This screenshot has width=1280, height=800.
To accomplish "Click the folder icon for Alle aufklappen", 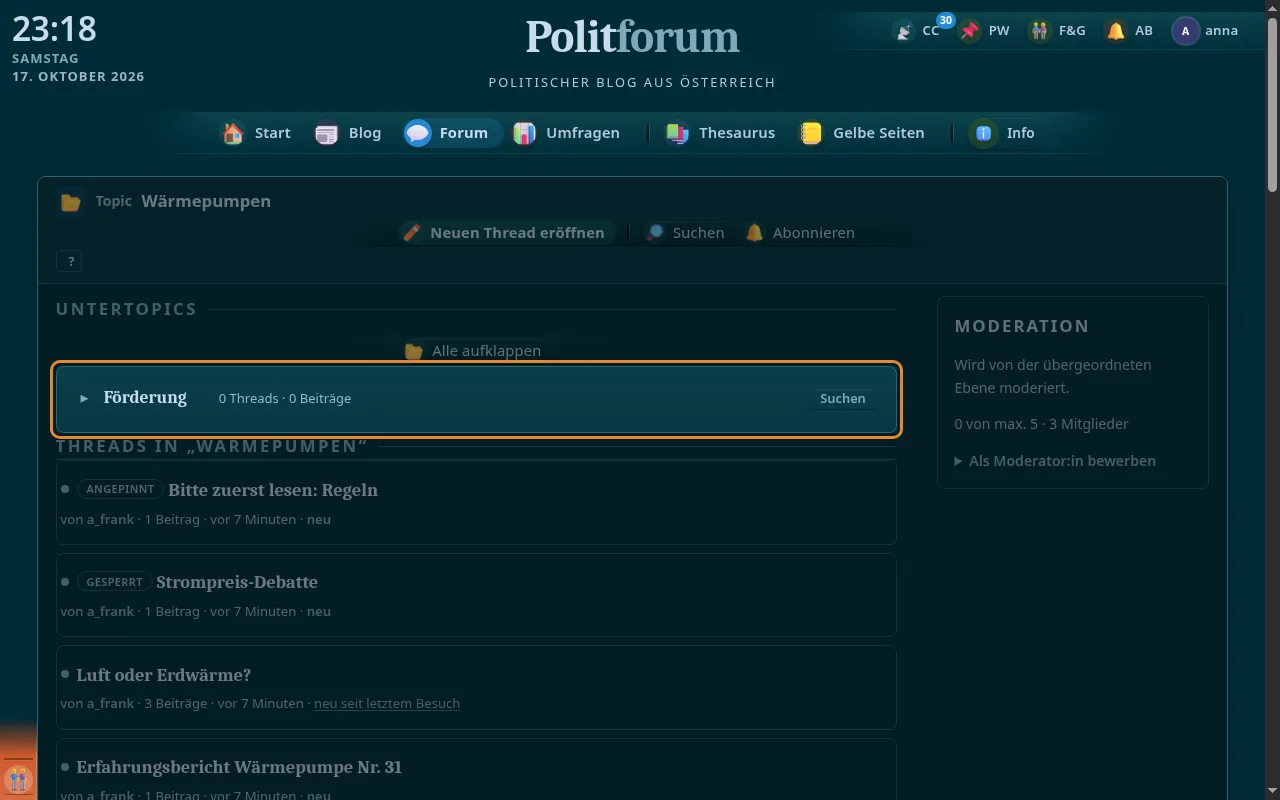I will (414, 351).
